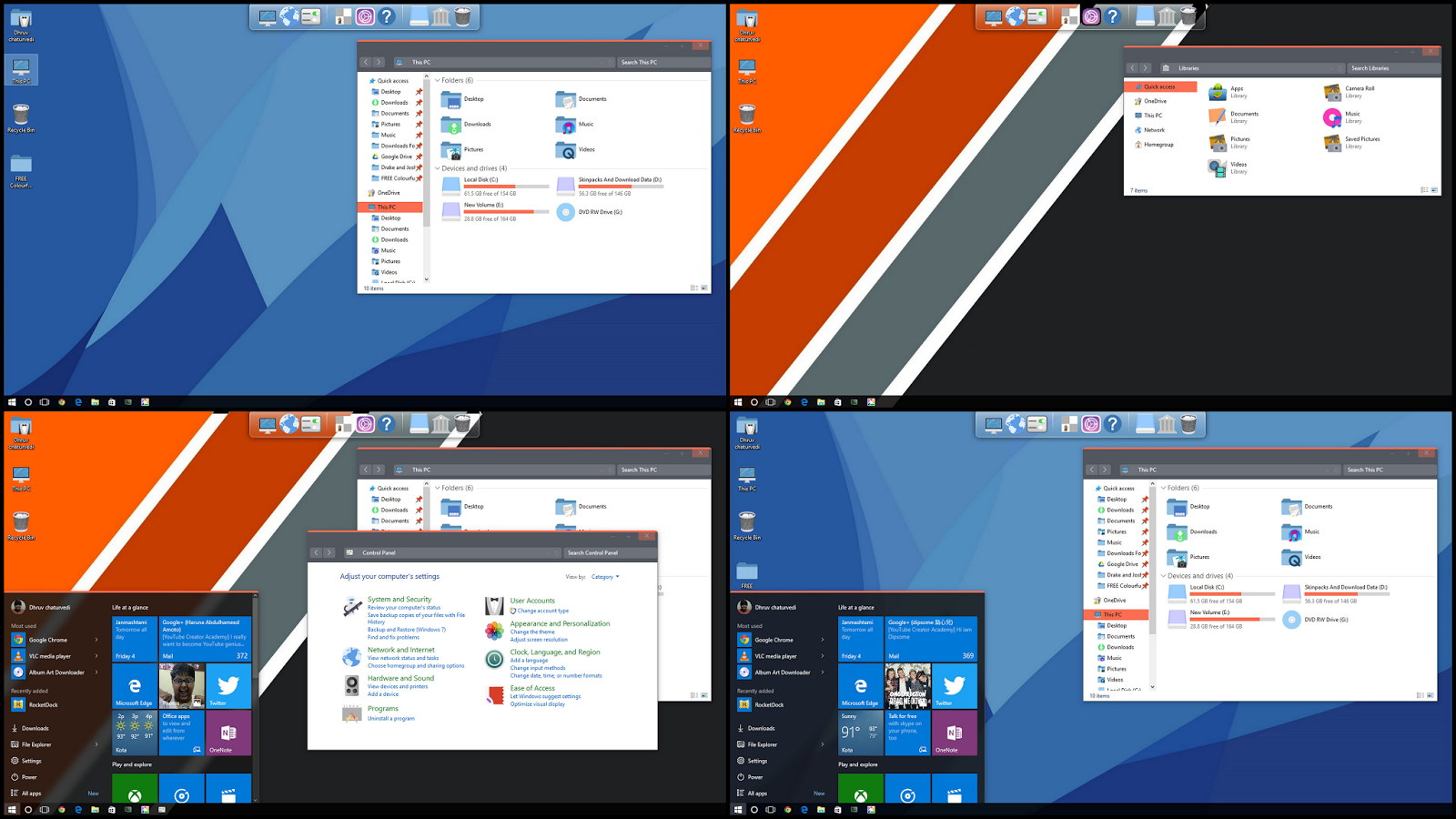
Task: Open the Twitter tile
Action: 227,685
